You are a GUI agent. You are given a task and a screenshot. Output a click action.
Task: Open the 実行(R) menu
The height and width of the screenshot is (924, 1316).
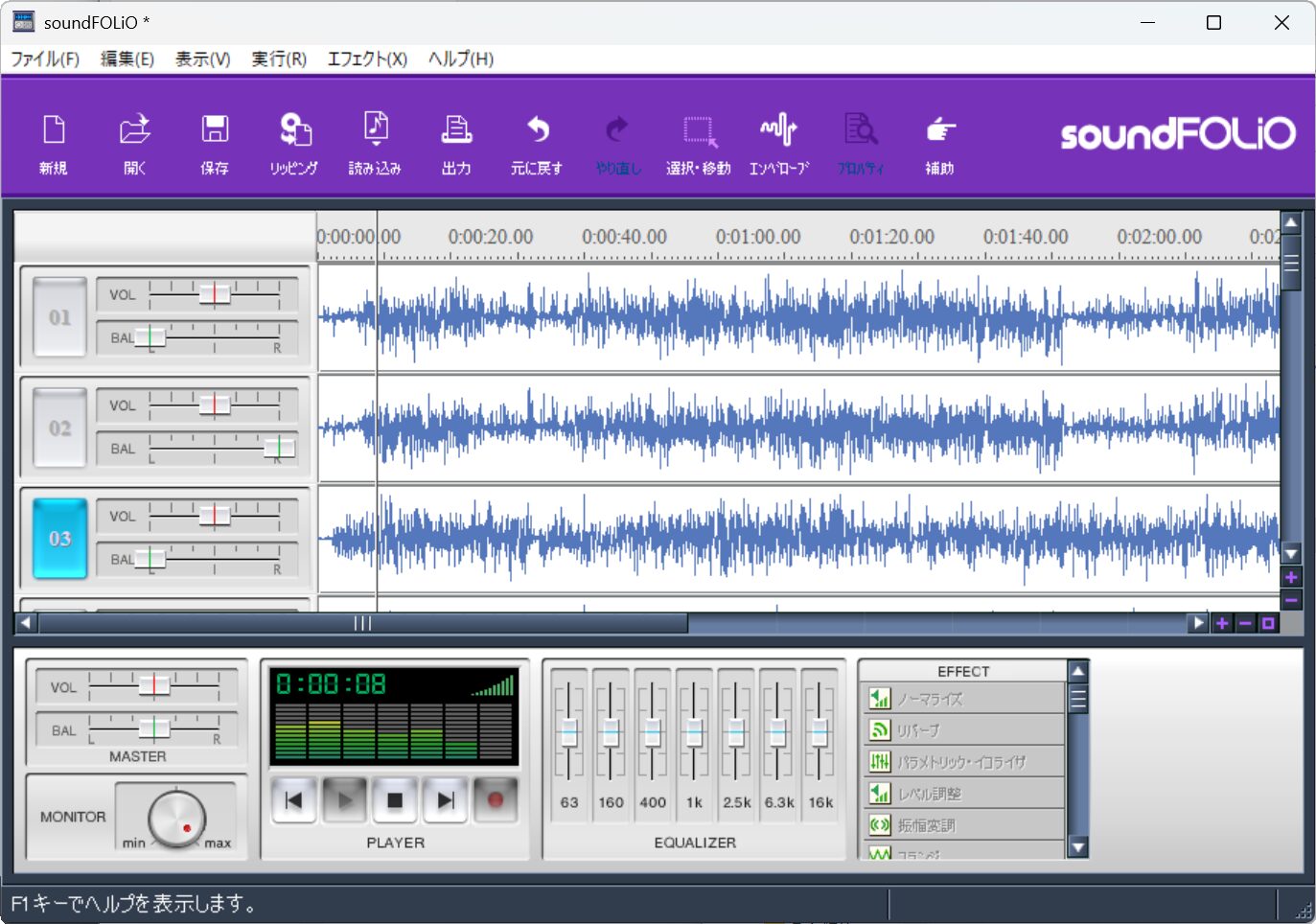click(x=279, y=59)
